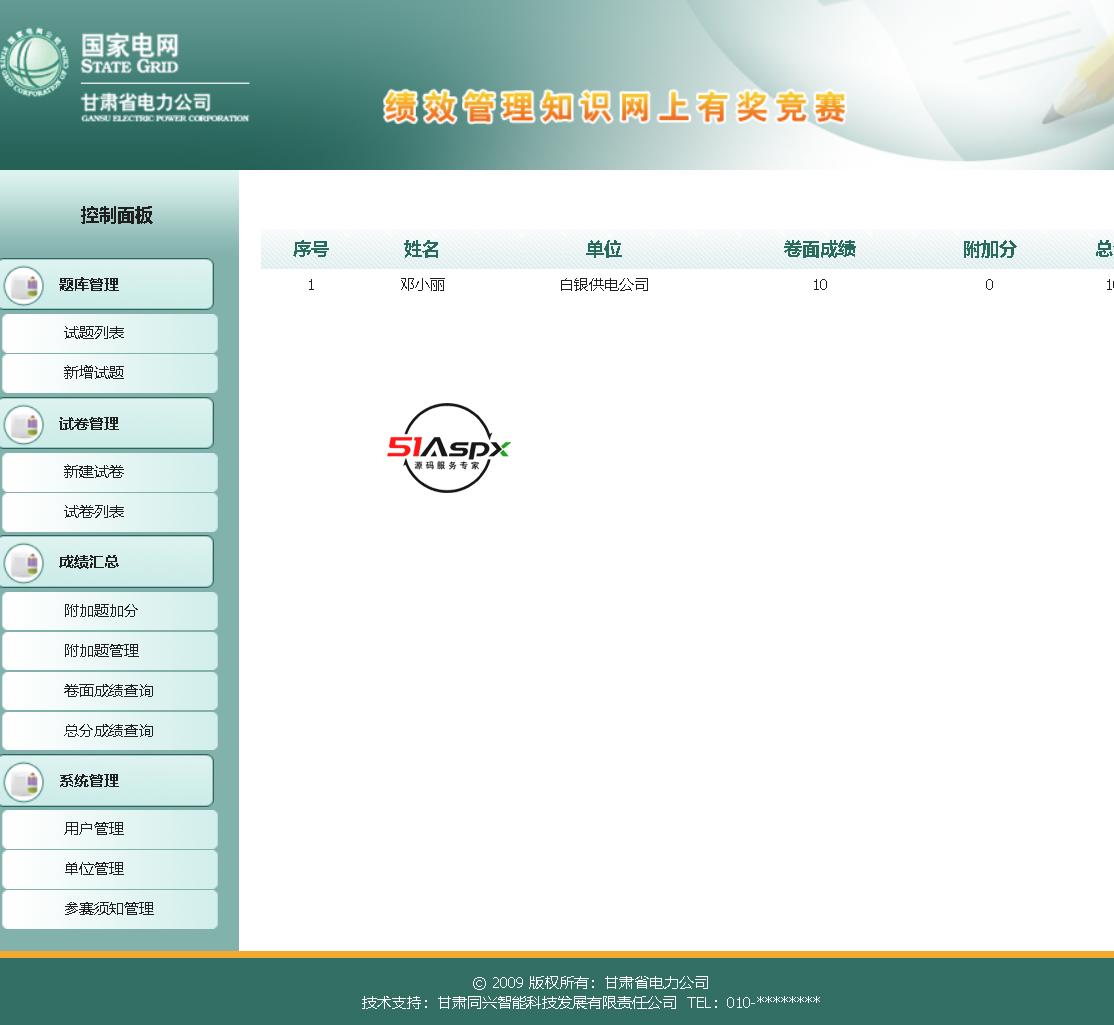
Task: Navigate to 用户管理
Action: point(94,829)
